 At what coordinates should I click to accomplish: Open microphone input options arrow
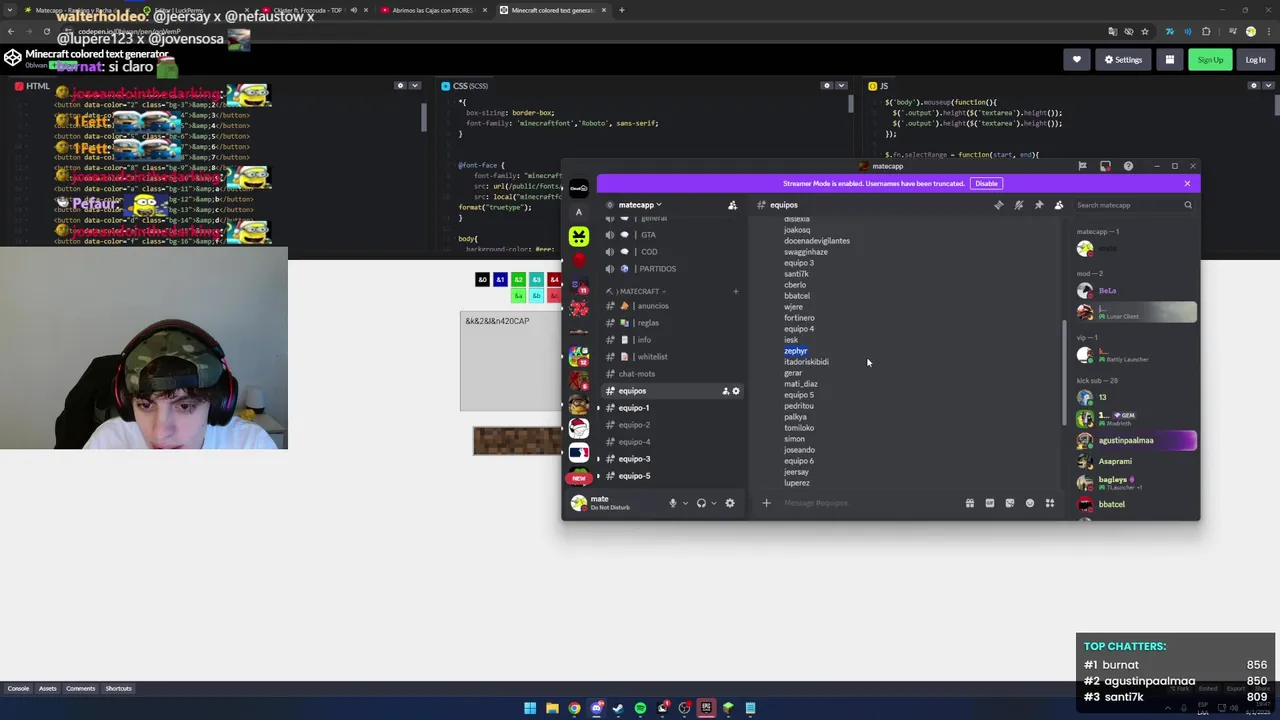click(685, 503)
